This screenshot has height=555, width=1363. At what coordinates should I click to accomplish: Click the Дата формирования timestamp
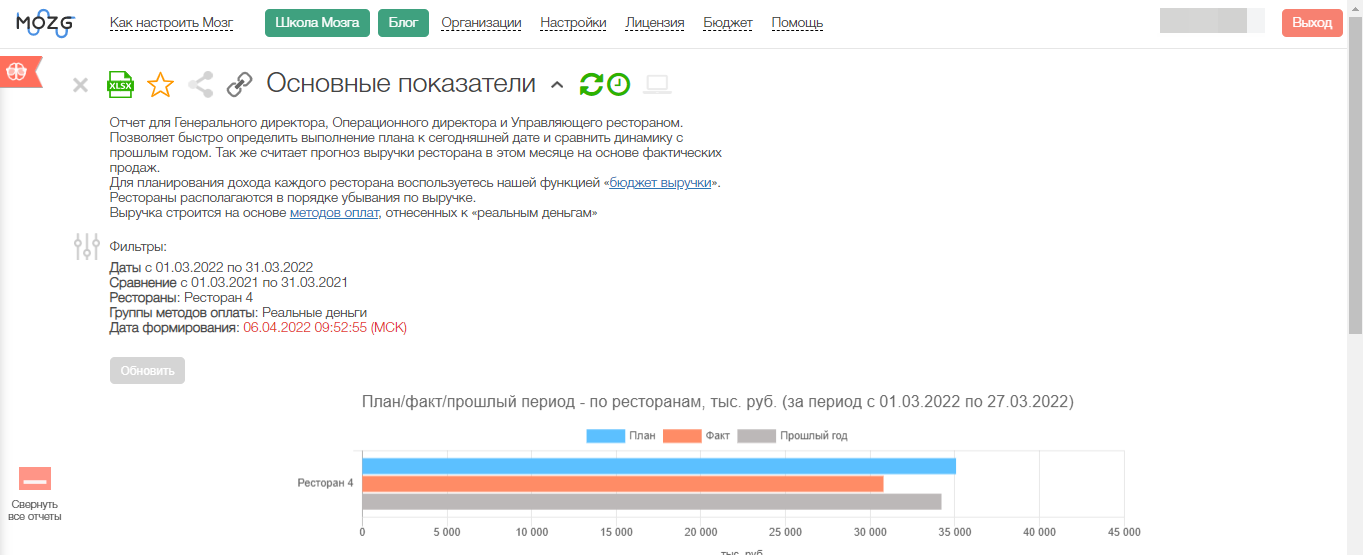(325, 328)
